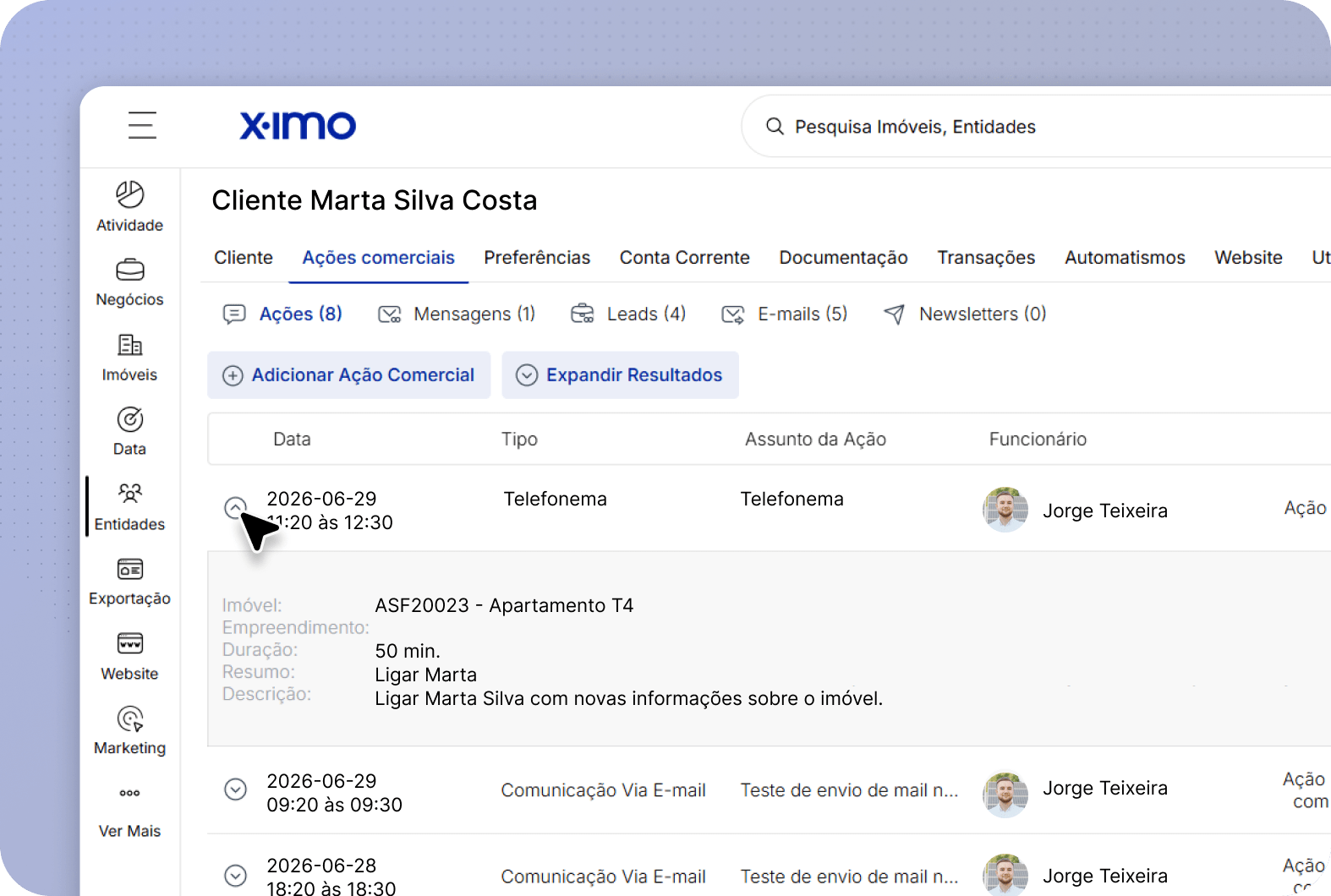This screenshot has height=896, width=1331.
Task: Click Jorge Teixeira name in Telefonema row
Action: [x=1105, y=511]
